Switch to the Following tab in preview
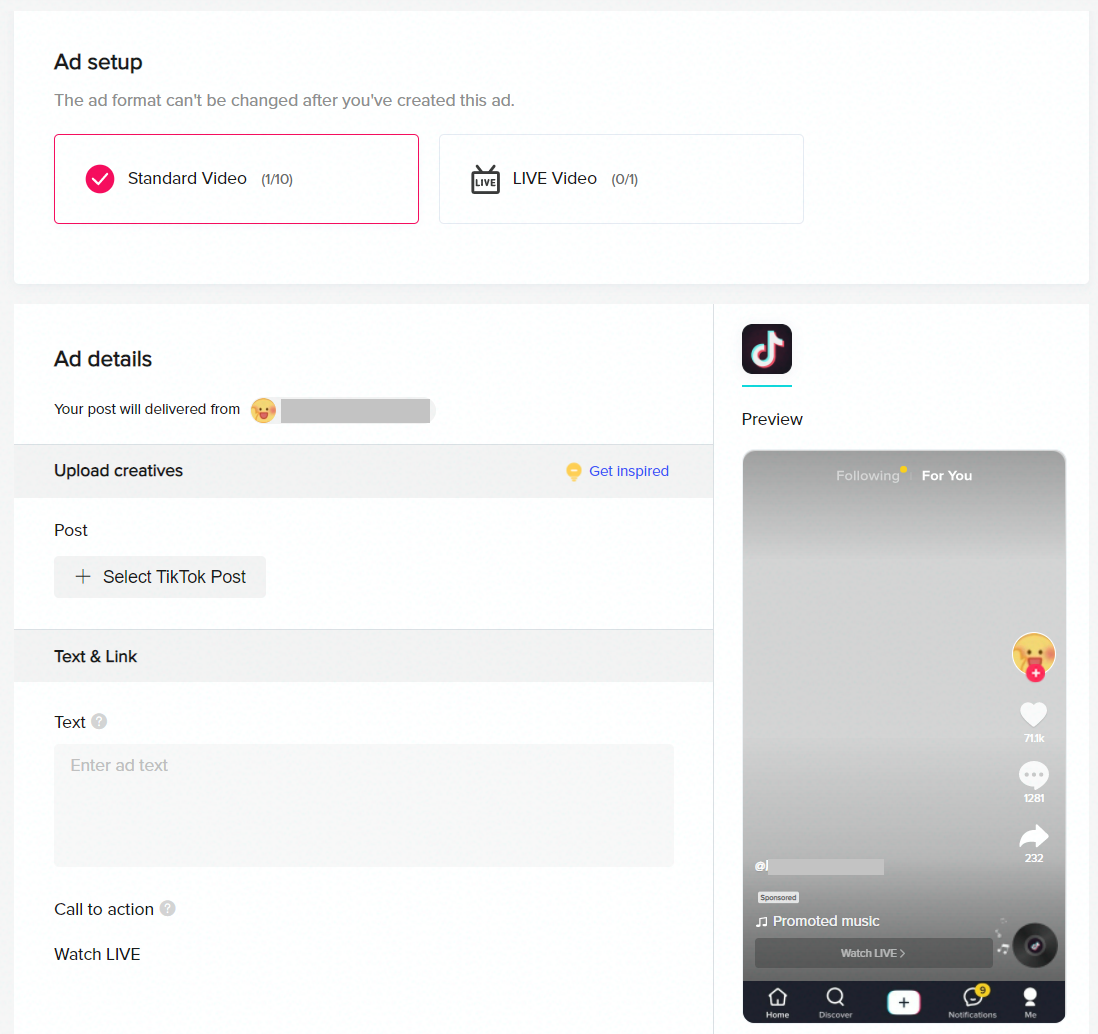This screenshot has width=1098, height=1034. pyautogui.click(x=868, y=476)
